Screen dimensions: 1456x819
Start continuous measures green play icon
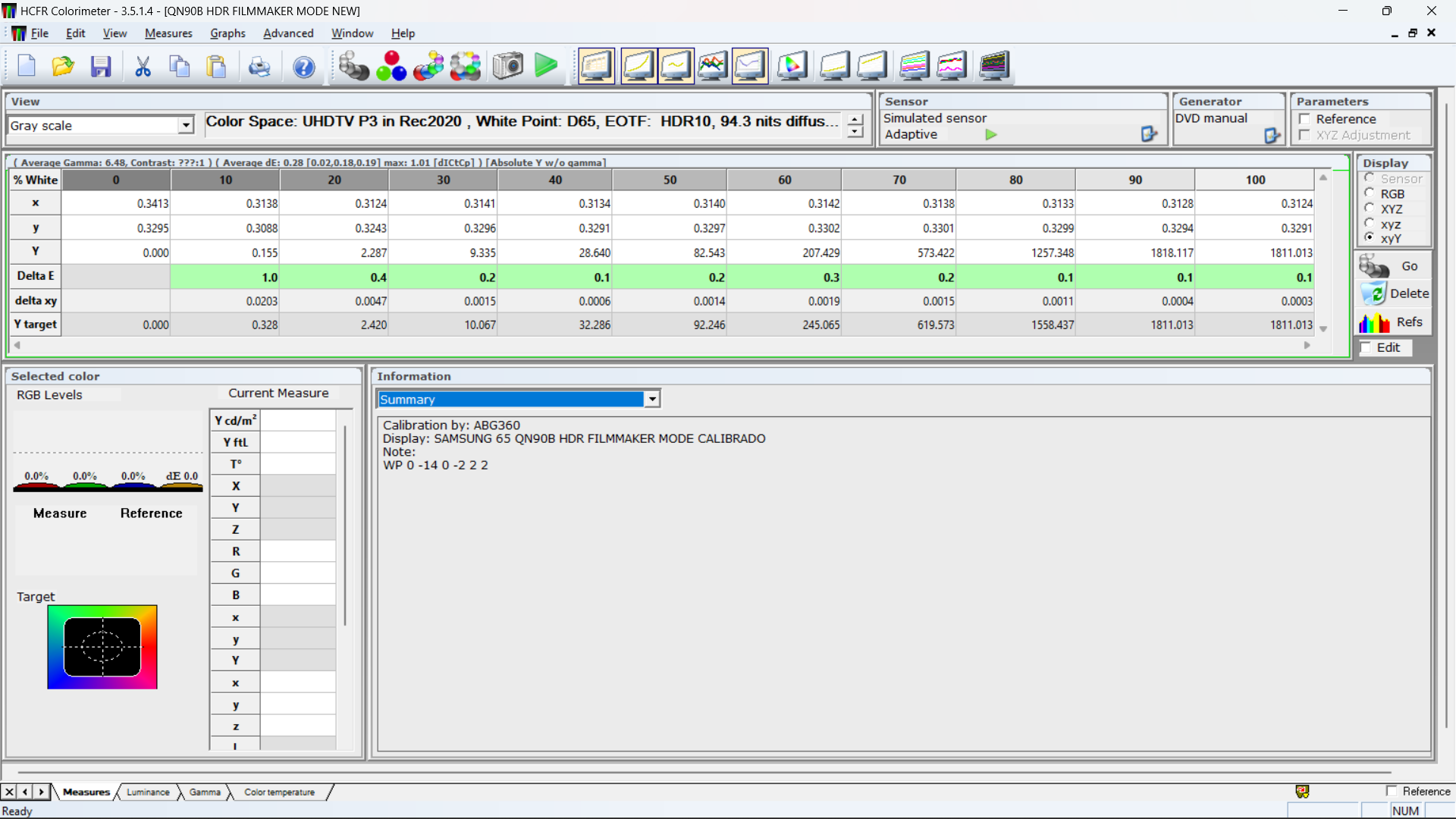tap(545, 66)
